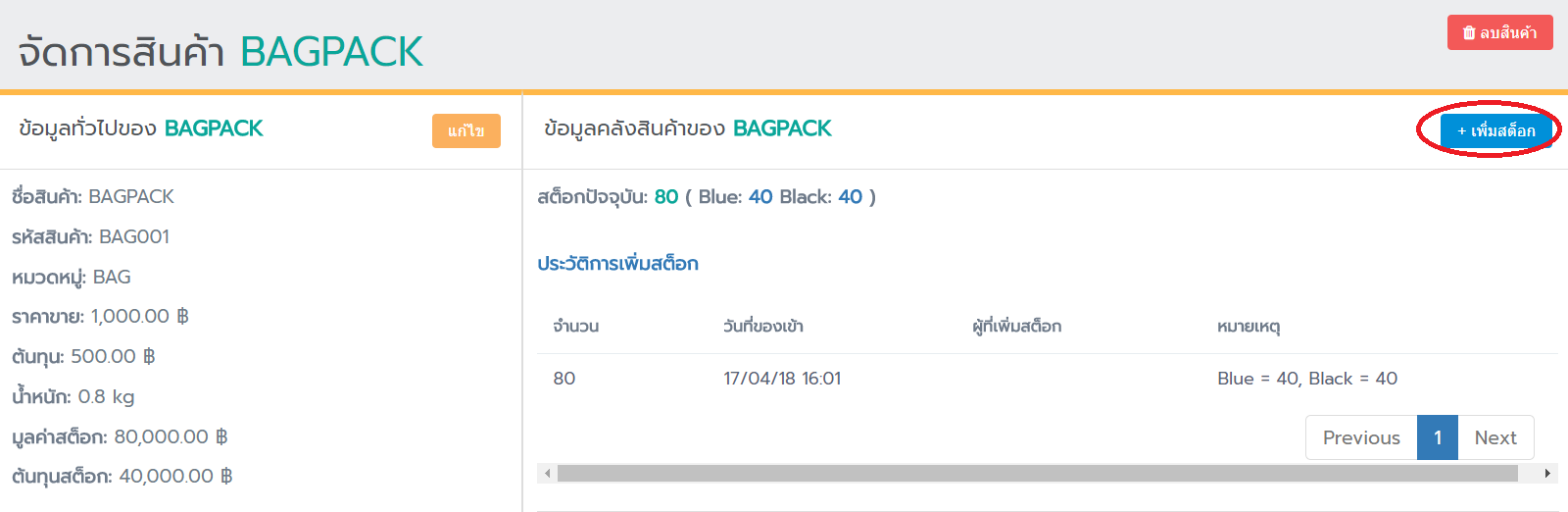Go to Previous page in pagination
This screenshot has height=512, width=1568.
coord(1360,437)
